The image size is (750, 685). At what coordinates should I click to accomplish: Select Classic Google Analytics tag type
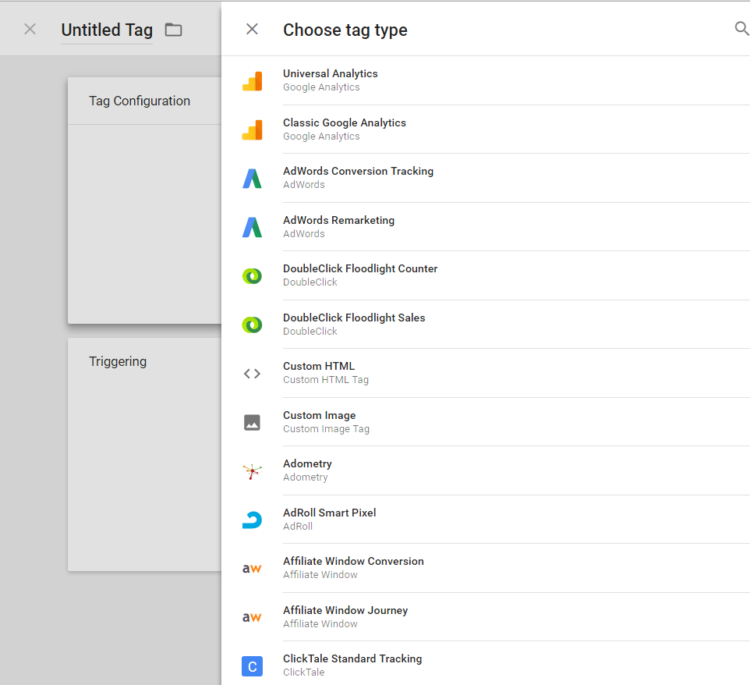(x=485, y=129)
